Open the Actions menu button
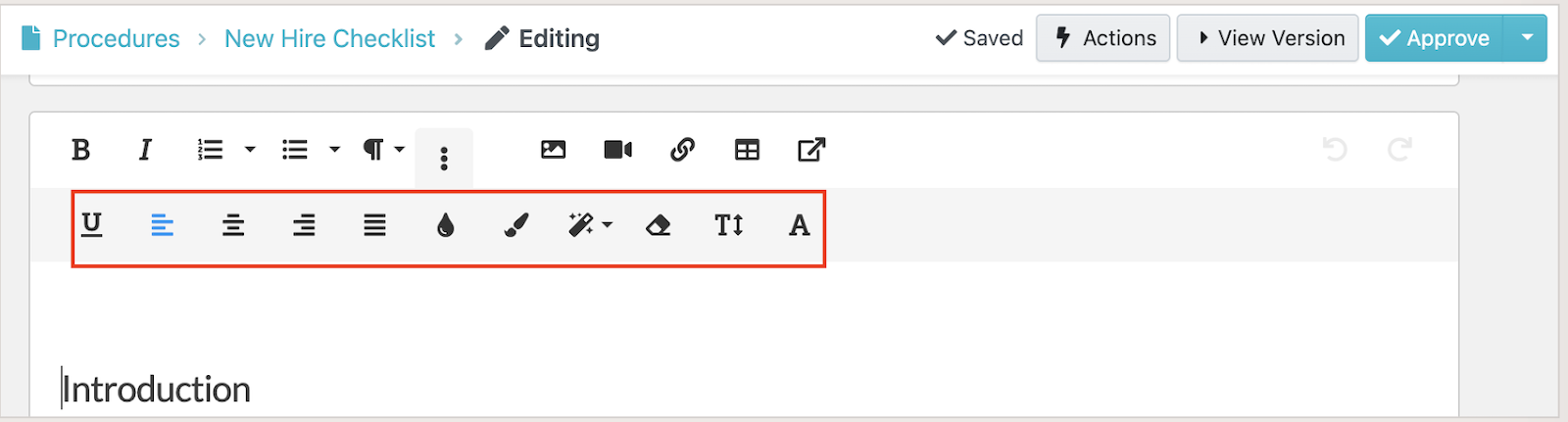The width and height of the screenshot is (1568, 422). (x=1103, y=38)
